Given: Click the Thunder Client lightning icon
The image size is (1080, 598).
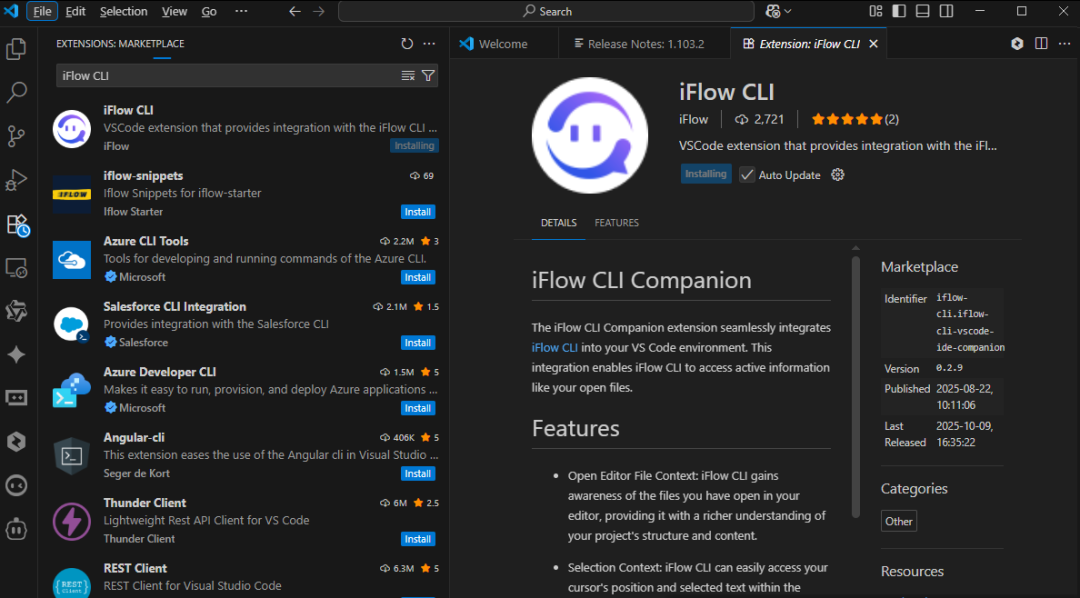Looking at the screenshot, I should coord(72,522).
